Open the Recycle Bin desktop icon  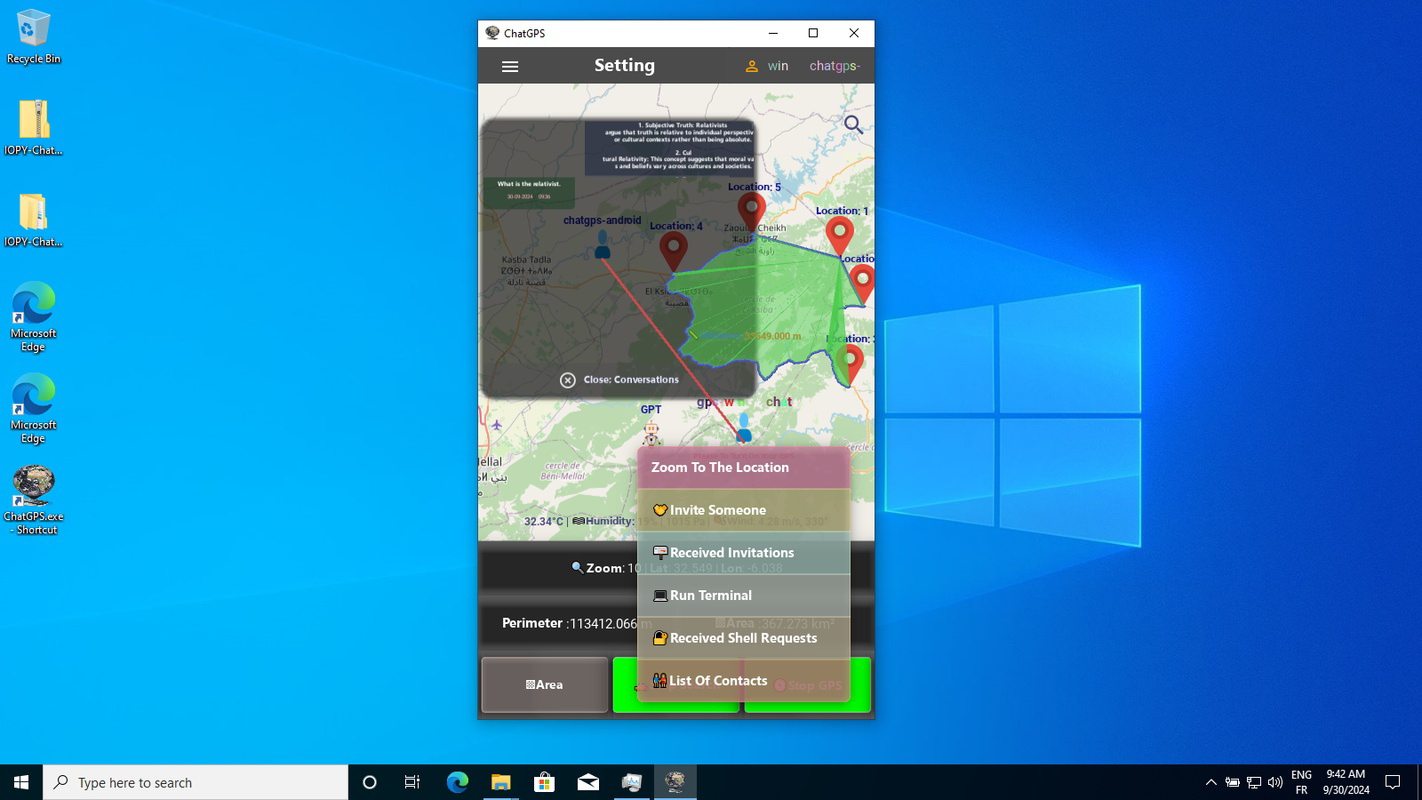pos(33,38)
